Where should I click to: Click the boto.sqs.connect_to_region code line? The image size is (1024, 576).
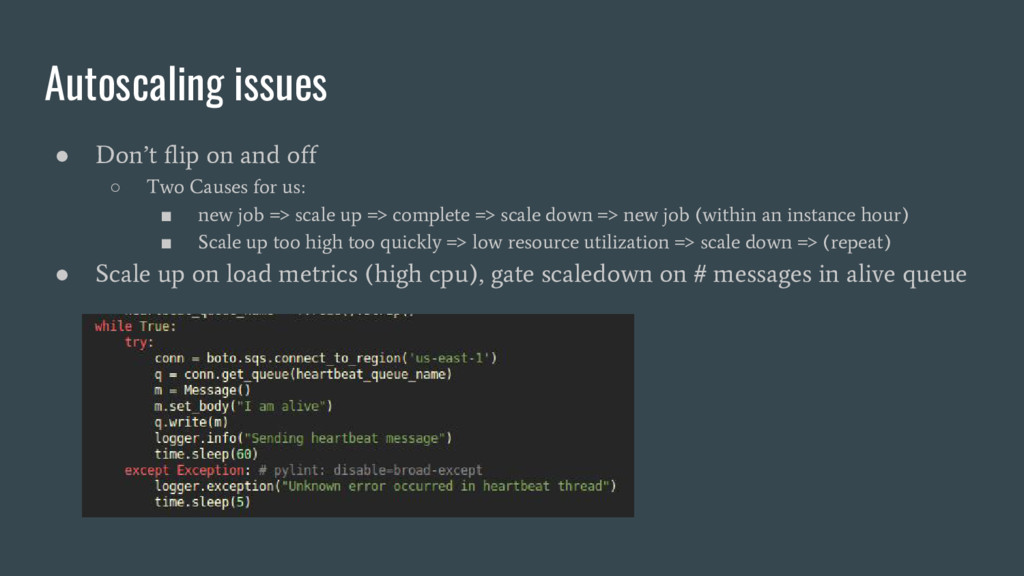coord(326,358)
